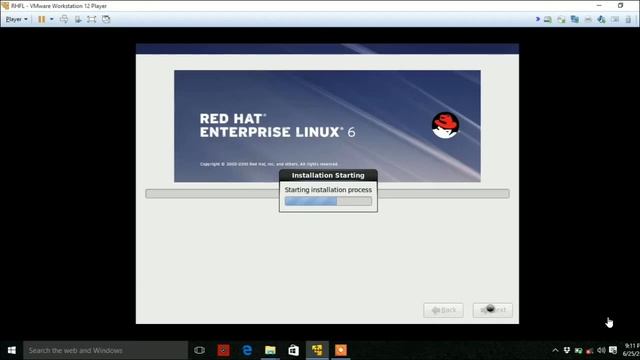
Task: Pause the virtual machine with the orange pause icon
Action: tap(42, 19)
